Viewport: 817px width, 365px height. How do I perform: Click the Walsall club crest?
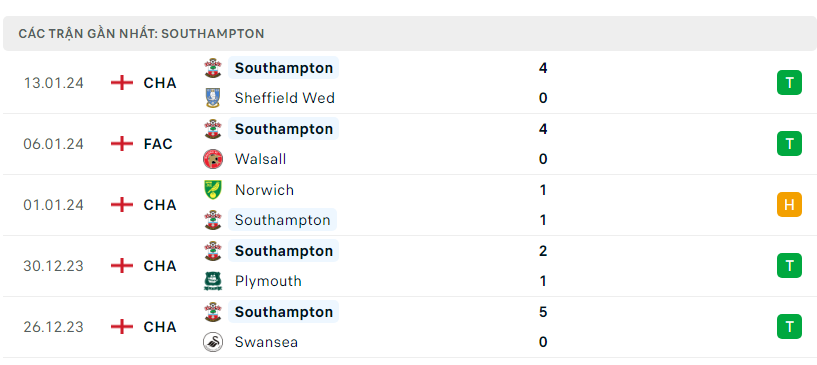point(213,159)
